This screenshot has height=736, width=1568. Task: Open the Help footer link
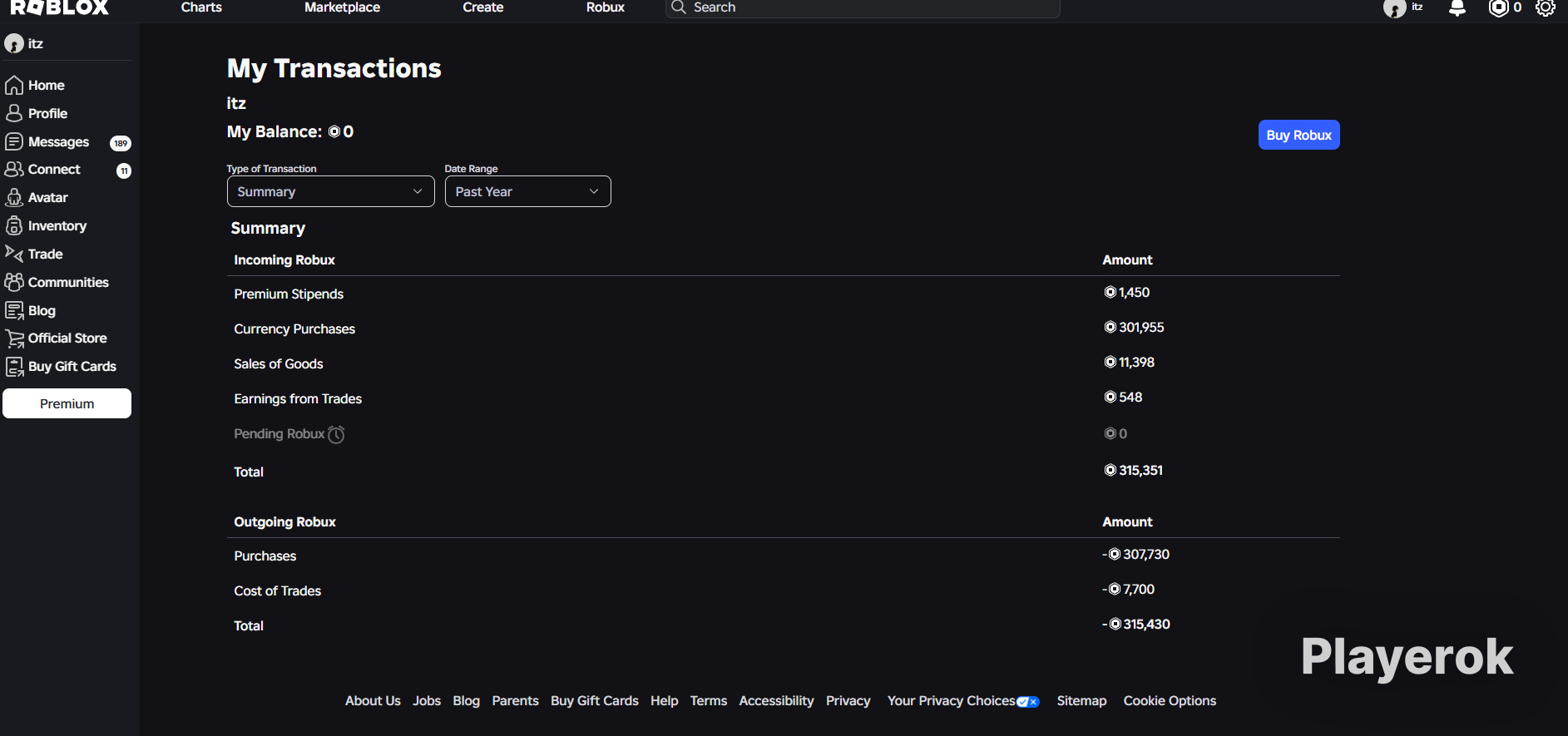(x=664, y=700)
